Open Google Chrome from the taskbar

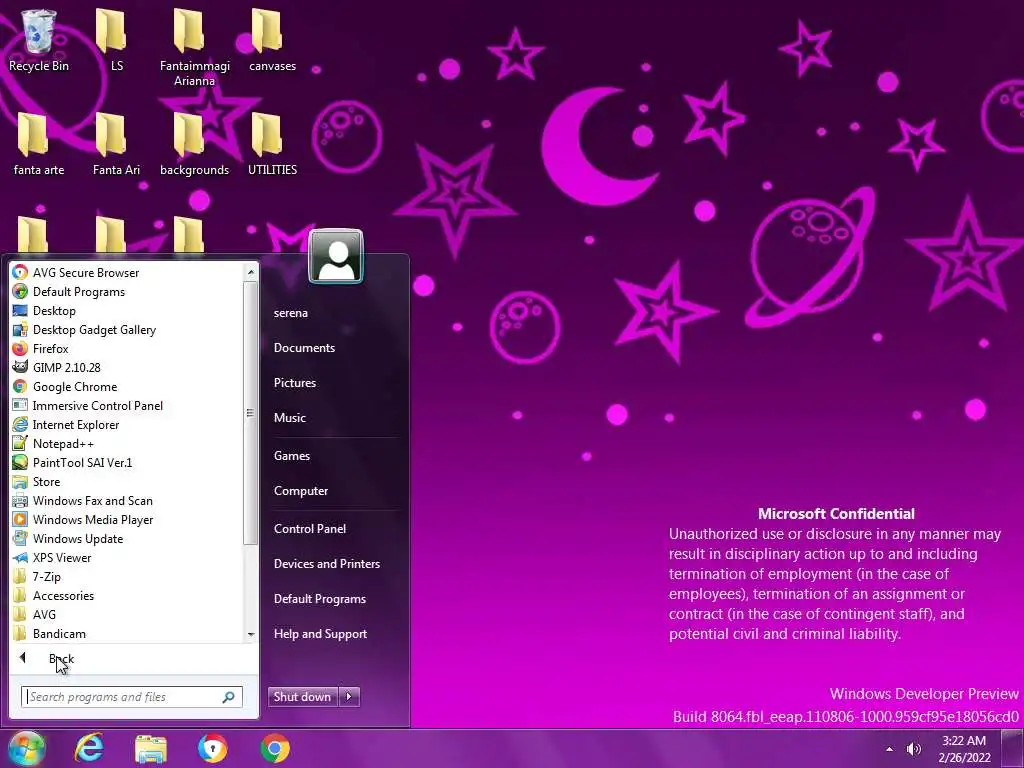pyautogui.click(x=275, y=749)
